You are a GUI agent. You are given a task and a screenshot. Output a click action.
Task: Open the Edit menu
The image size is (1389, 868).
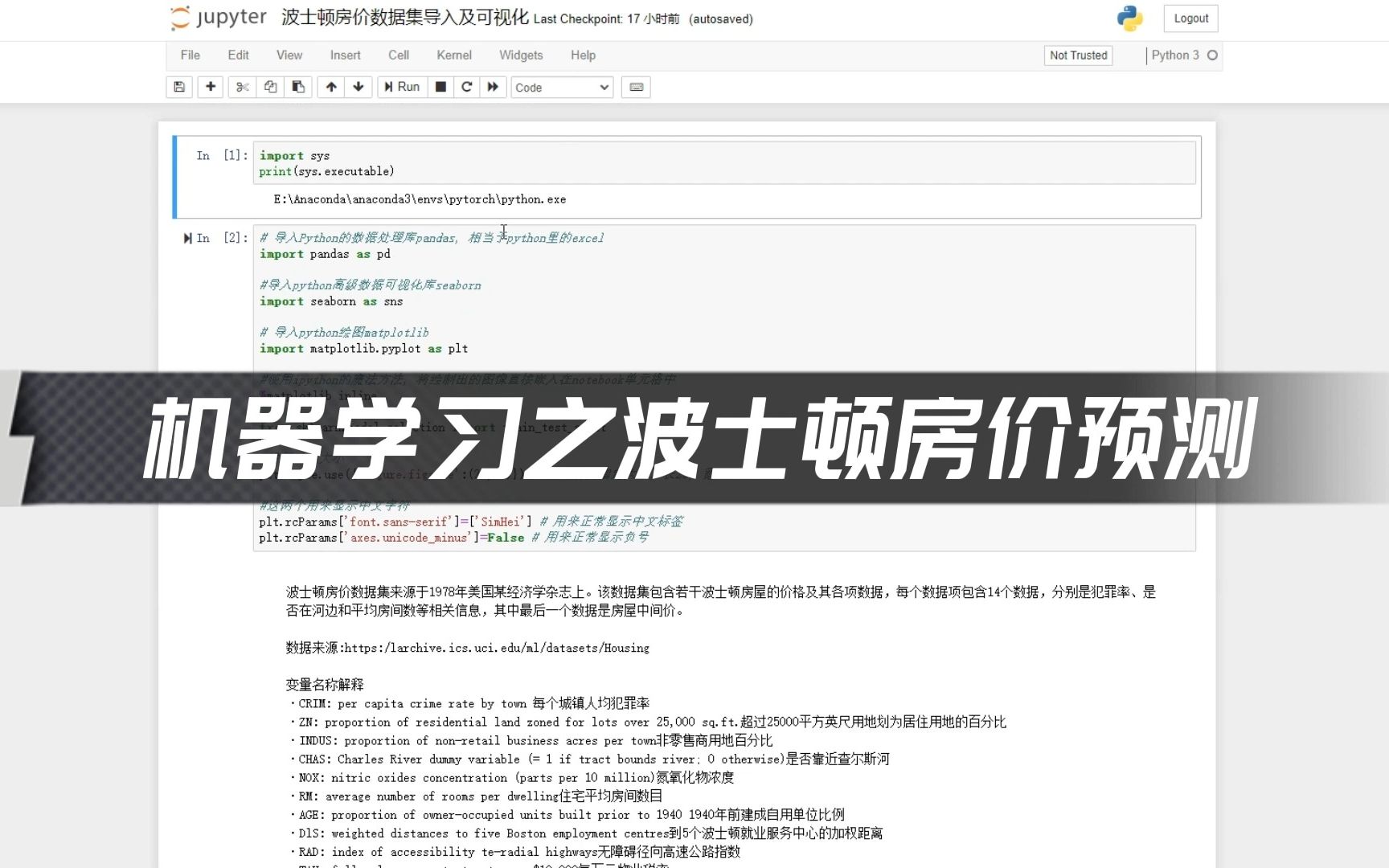pyautogui.click(x=238, y=55)
